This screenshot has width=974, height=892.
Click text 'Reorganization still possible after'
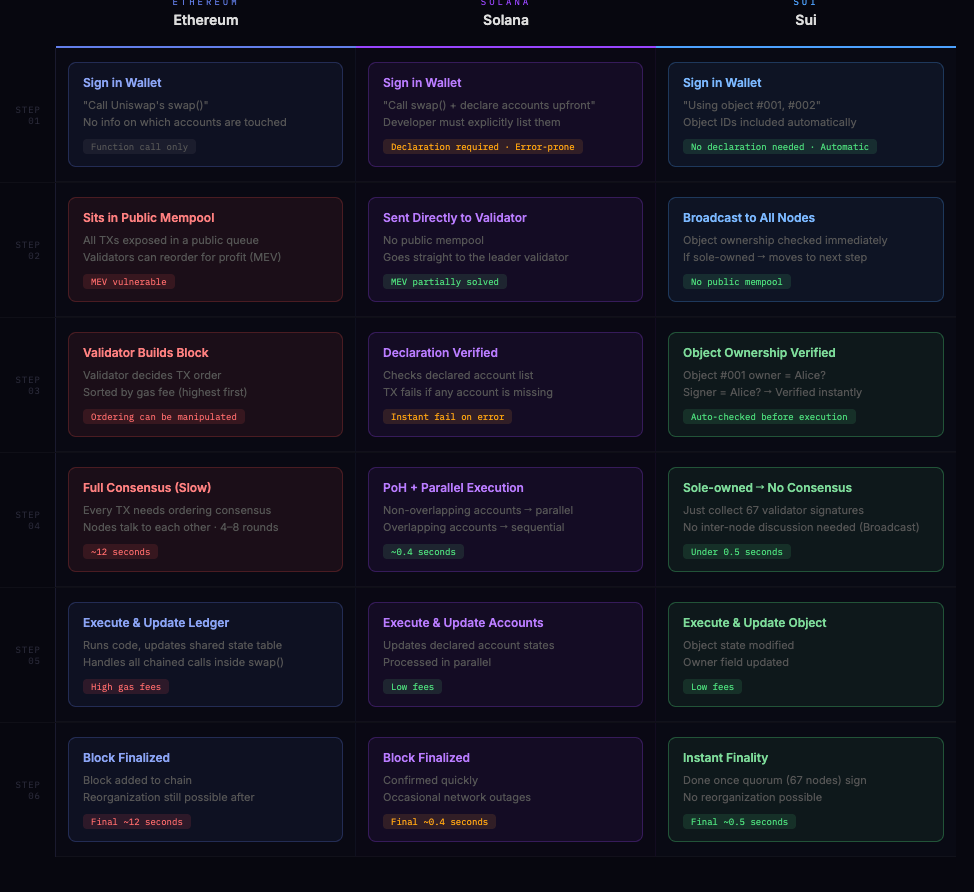168,797
